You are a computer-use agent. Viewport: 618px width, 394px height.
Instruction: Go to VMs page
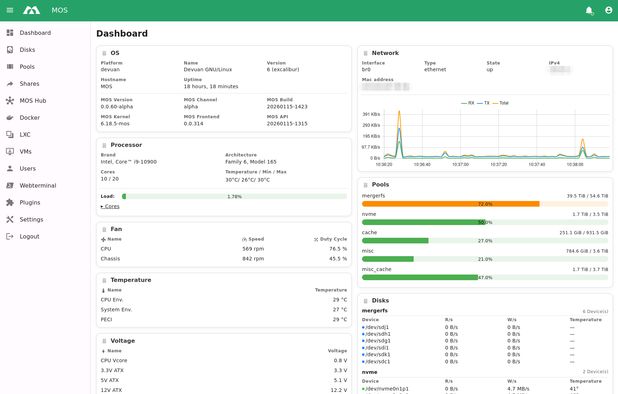coord(26,151)
